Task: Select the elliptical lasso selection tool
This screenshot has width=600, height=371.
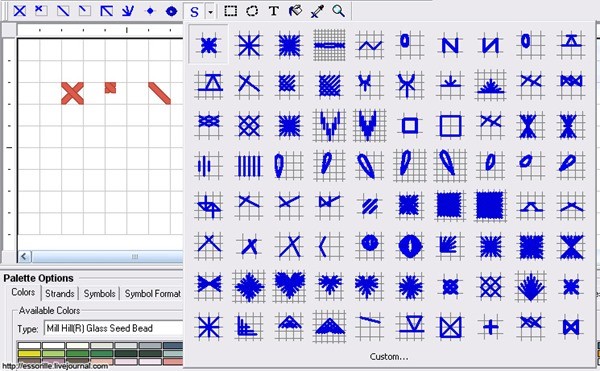Action: (252, 11)
